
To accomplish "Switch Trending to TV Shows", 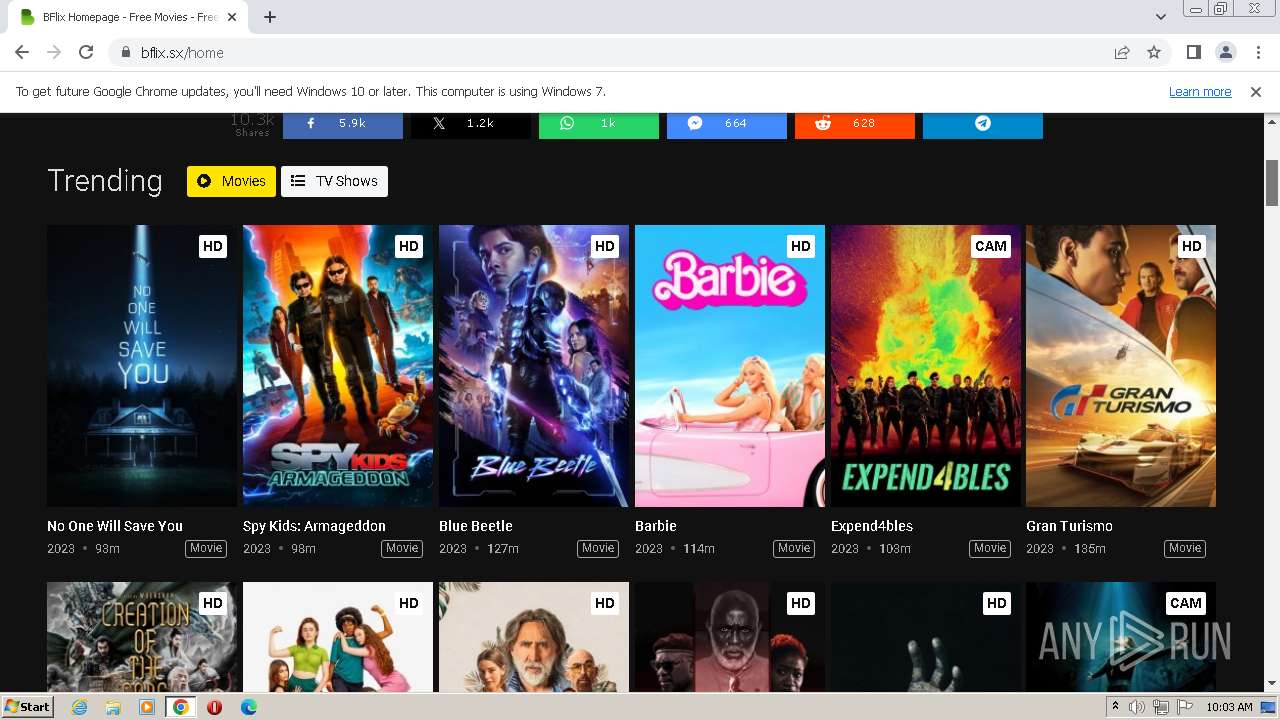I will (334, 181).
